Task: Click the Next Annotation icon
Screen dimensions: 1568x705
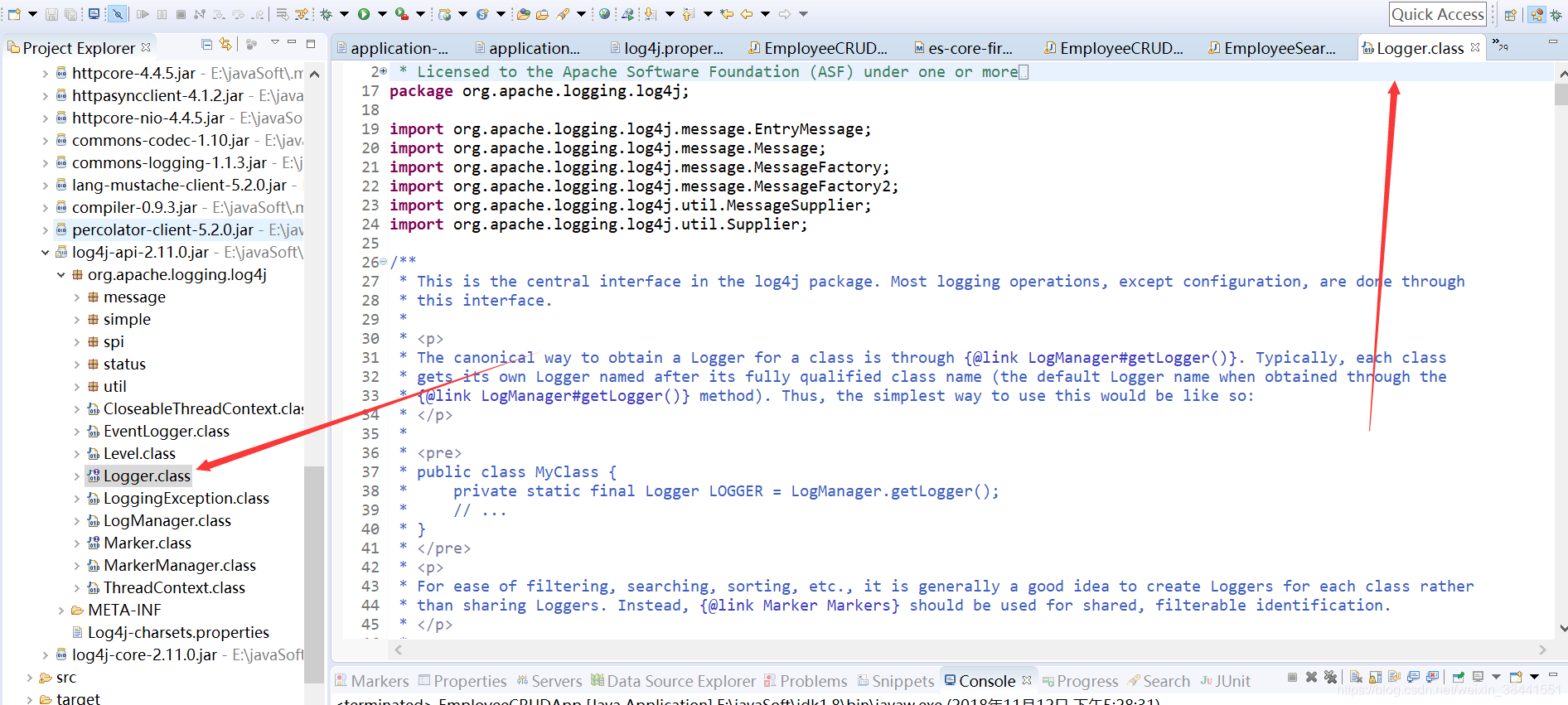Action: (651, 14)
